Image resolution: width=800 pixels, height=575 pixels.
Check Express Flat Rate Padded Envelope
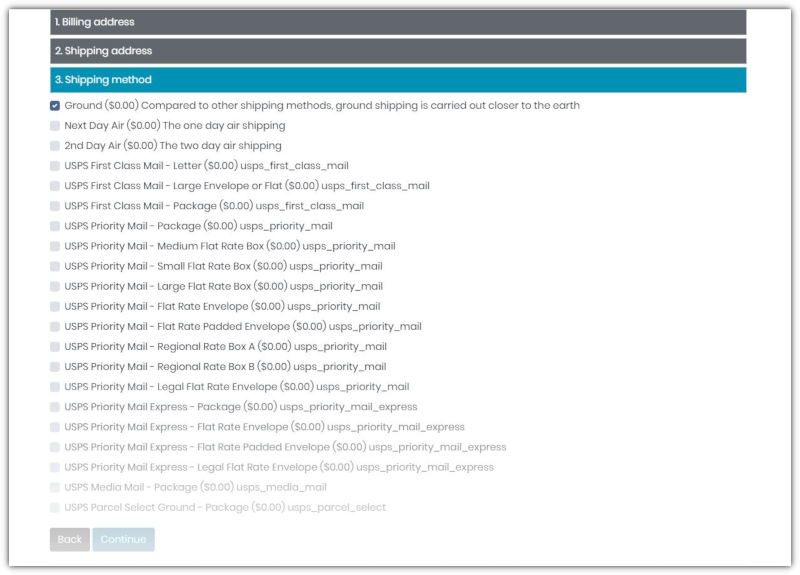(55, 447)
